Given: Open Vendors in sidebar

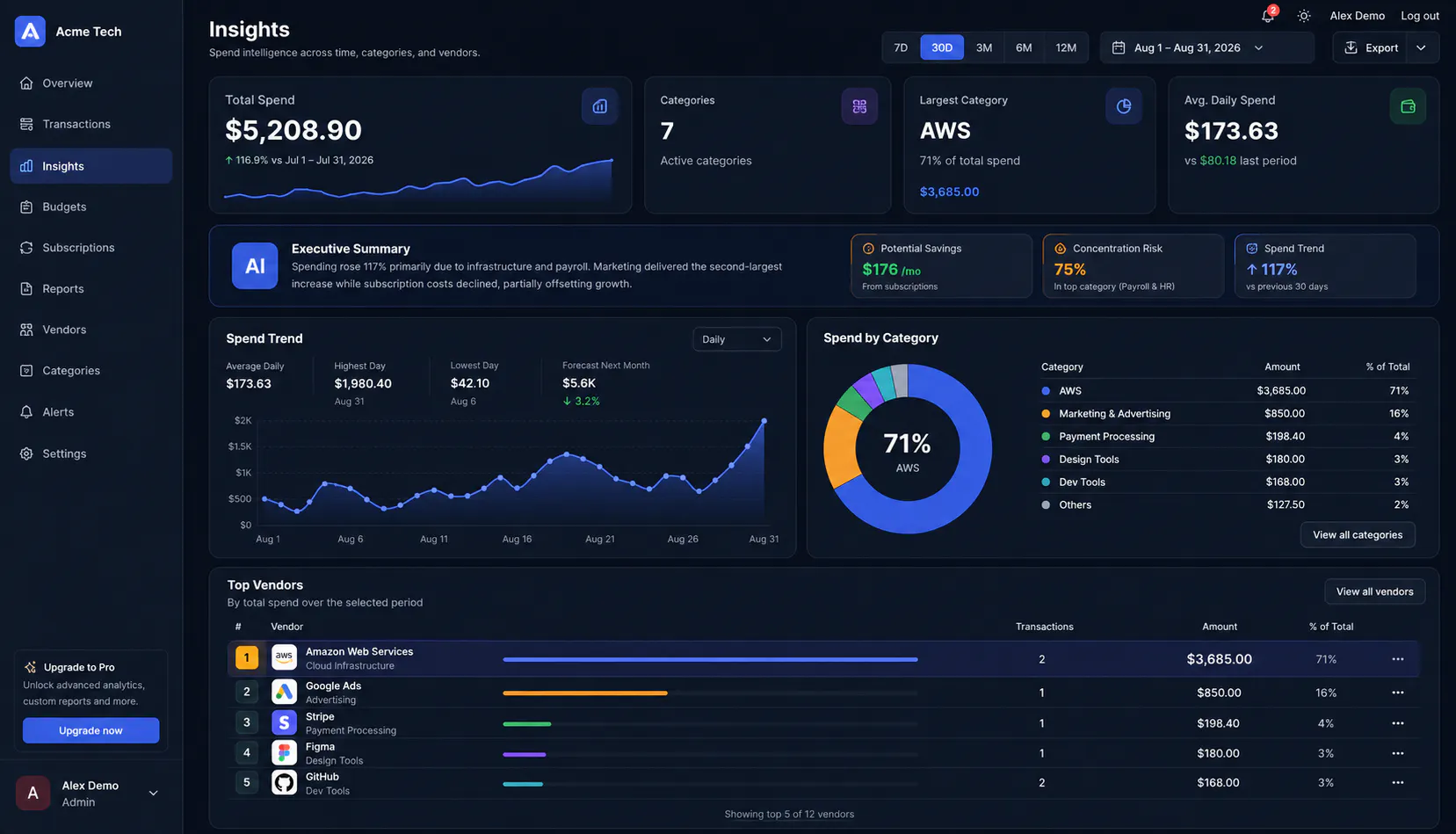Looking at the screenshot, I should (91, 330).
